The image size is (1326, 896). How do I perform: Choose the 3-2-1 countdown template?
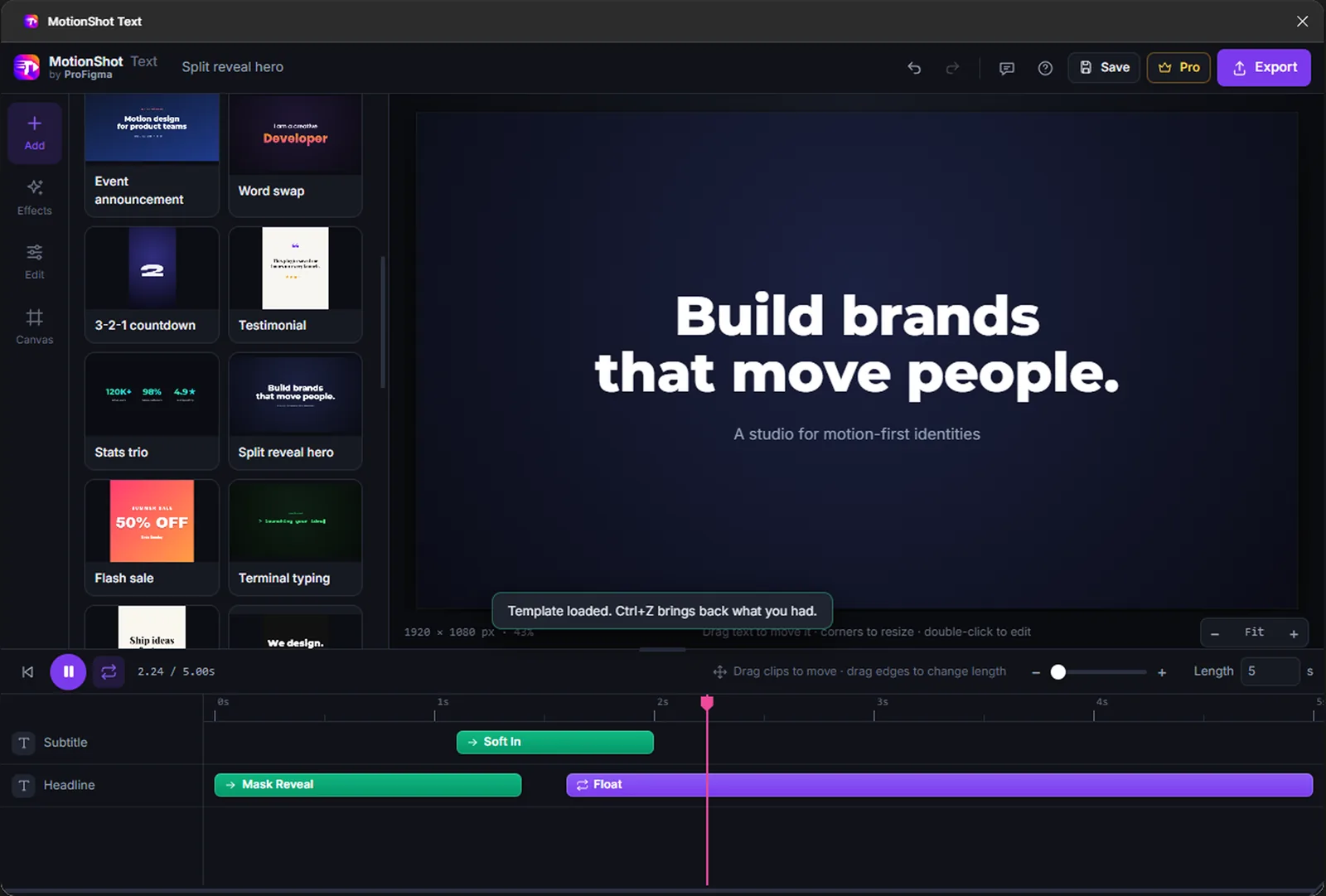[152, 284]
